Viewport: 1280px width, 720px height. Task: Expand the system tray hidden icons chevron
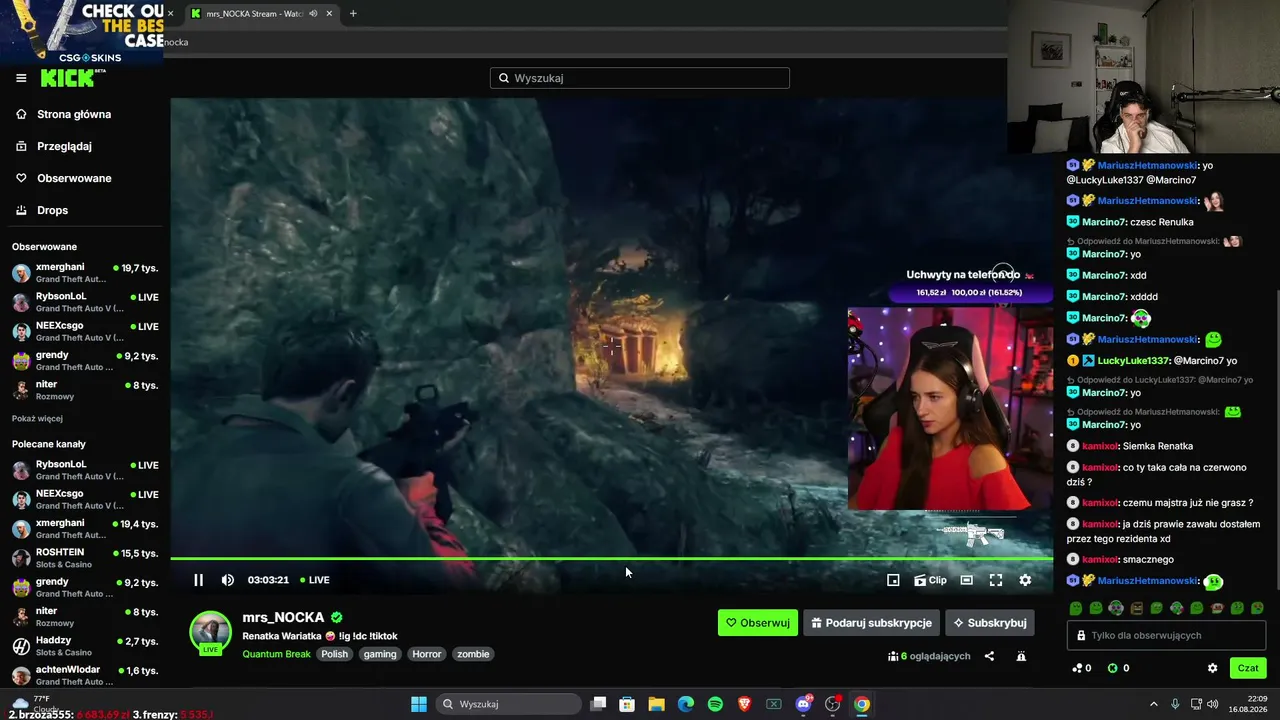[1153, 704]
